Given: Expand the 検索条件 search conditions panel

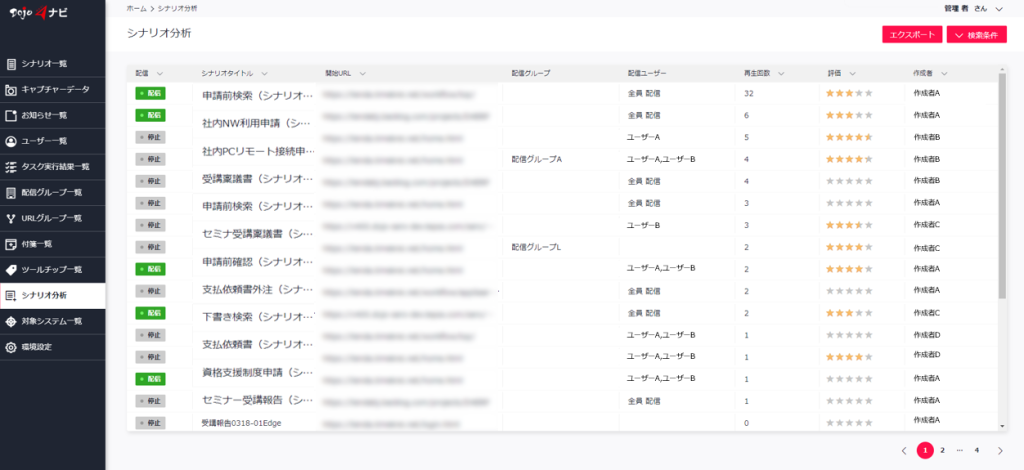Looking at the screenshot, I should tap(976, 35).
